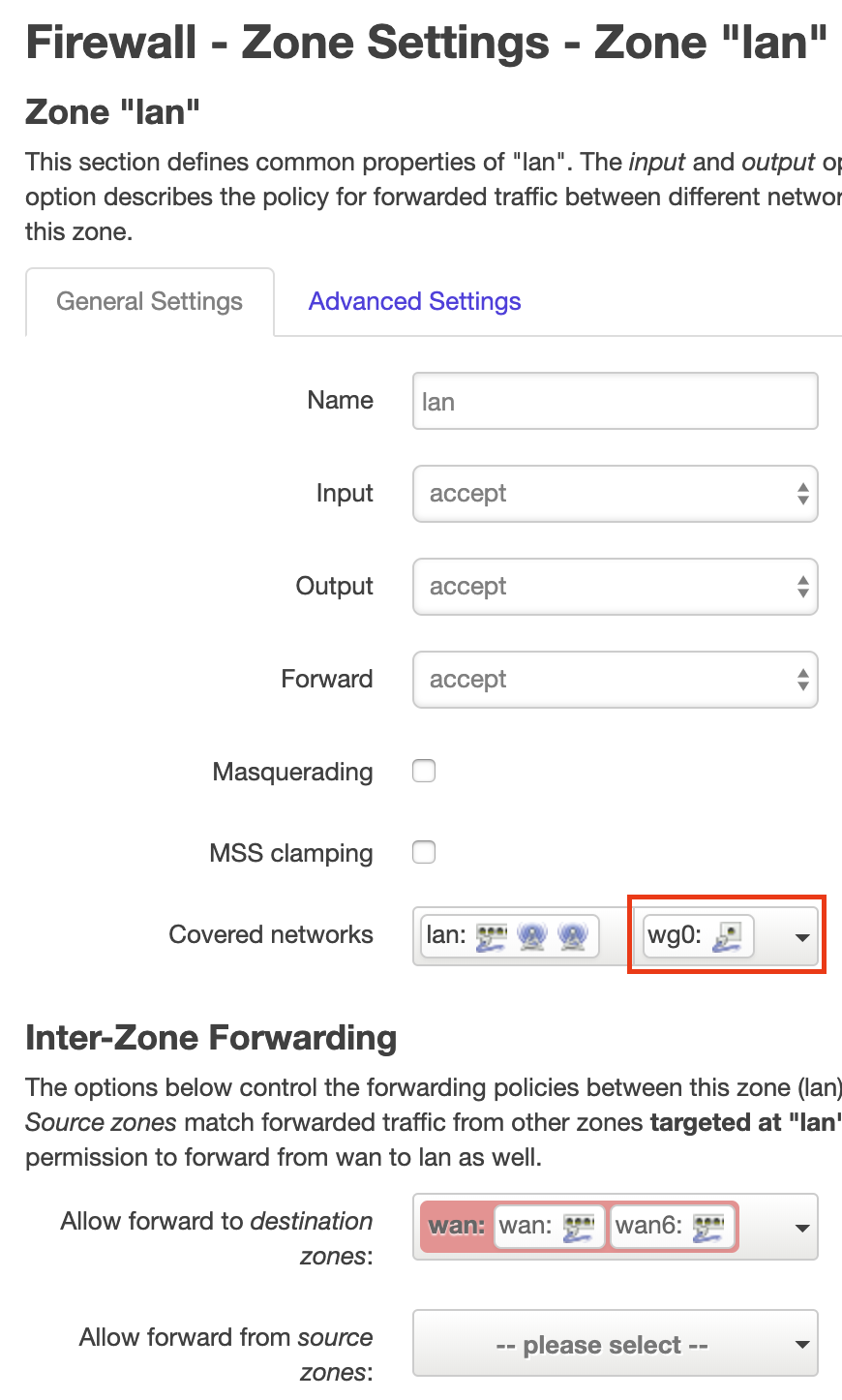Click the wg0 tunnel interface icon
The image size is (842, 1400).
point(727,936)
